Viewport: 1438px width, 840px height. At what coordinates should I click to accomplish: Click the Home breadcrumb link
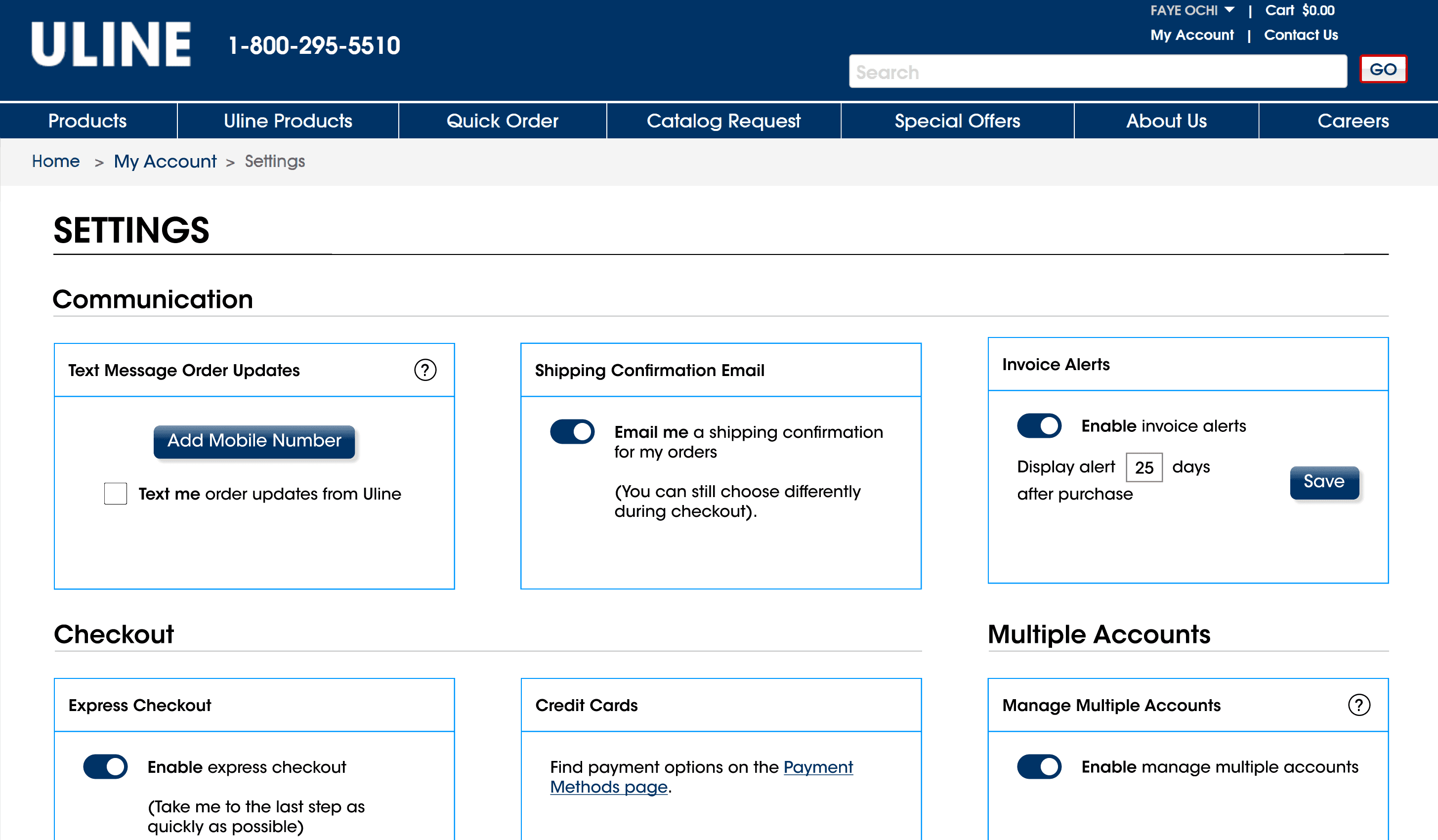(55, 162)
